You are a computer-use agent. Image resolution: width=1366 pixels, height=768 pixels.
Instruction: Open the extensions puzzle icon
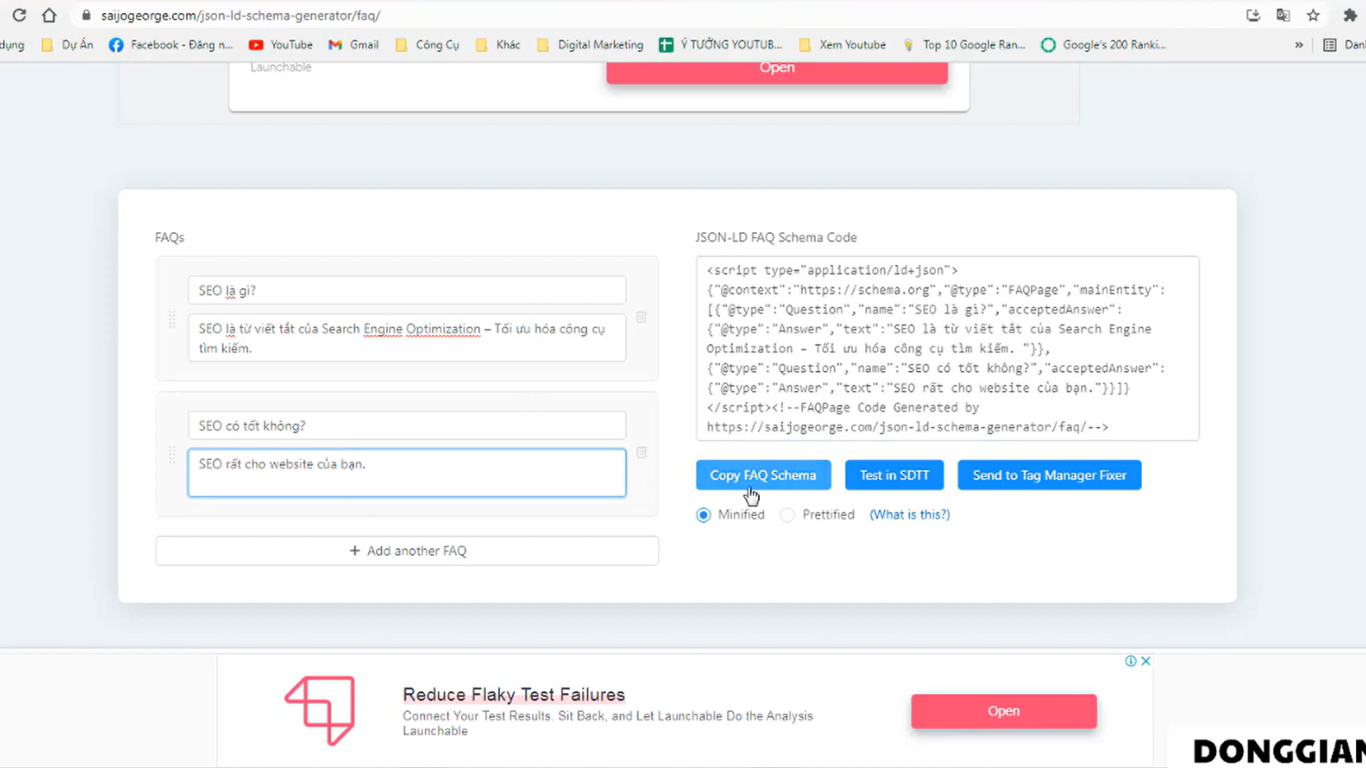point(1350,15)
